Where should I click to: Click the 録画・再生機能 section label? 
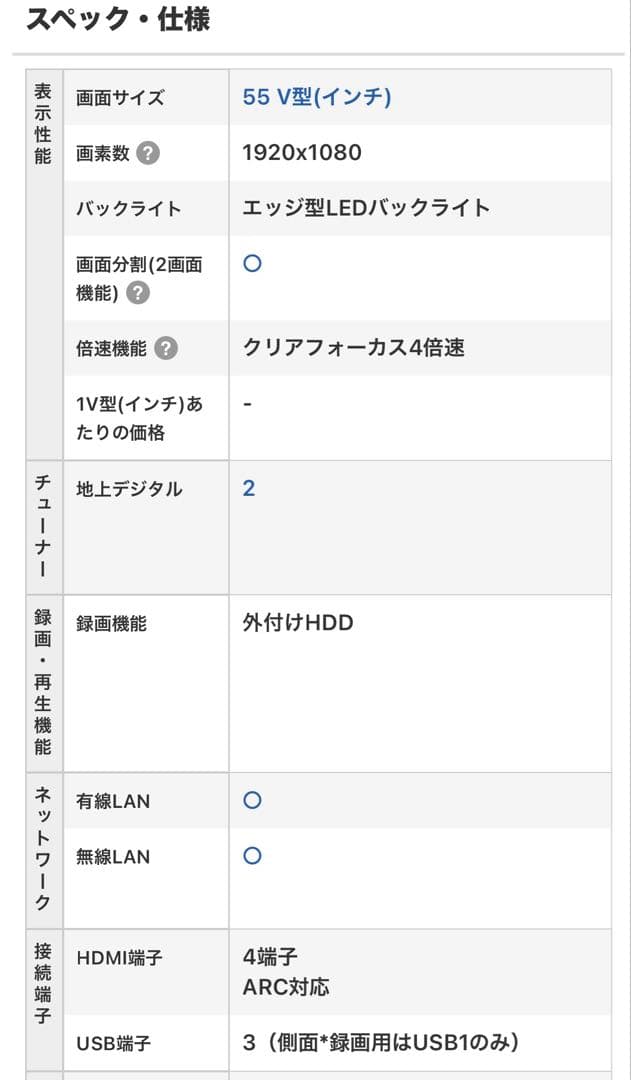pos(42,680)
